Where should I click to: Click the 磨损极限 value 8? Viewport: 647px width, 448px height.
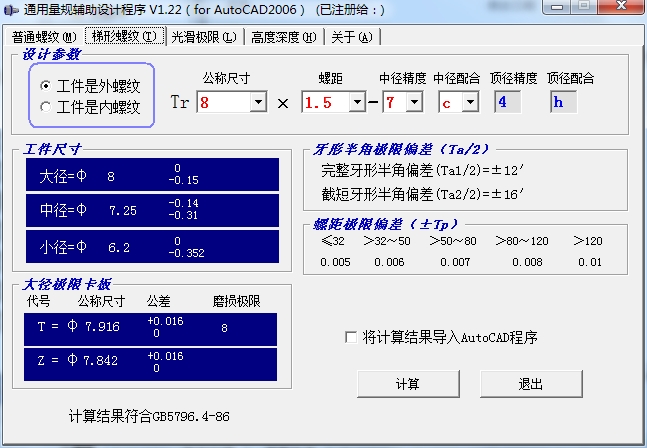point(224,328)
